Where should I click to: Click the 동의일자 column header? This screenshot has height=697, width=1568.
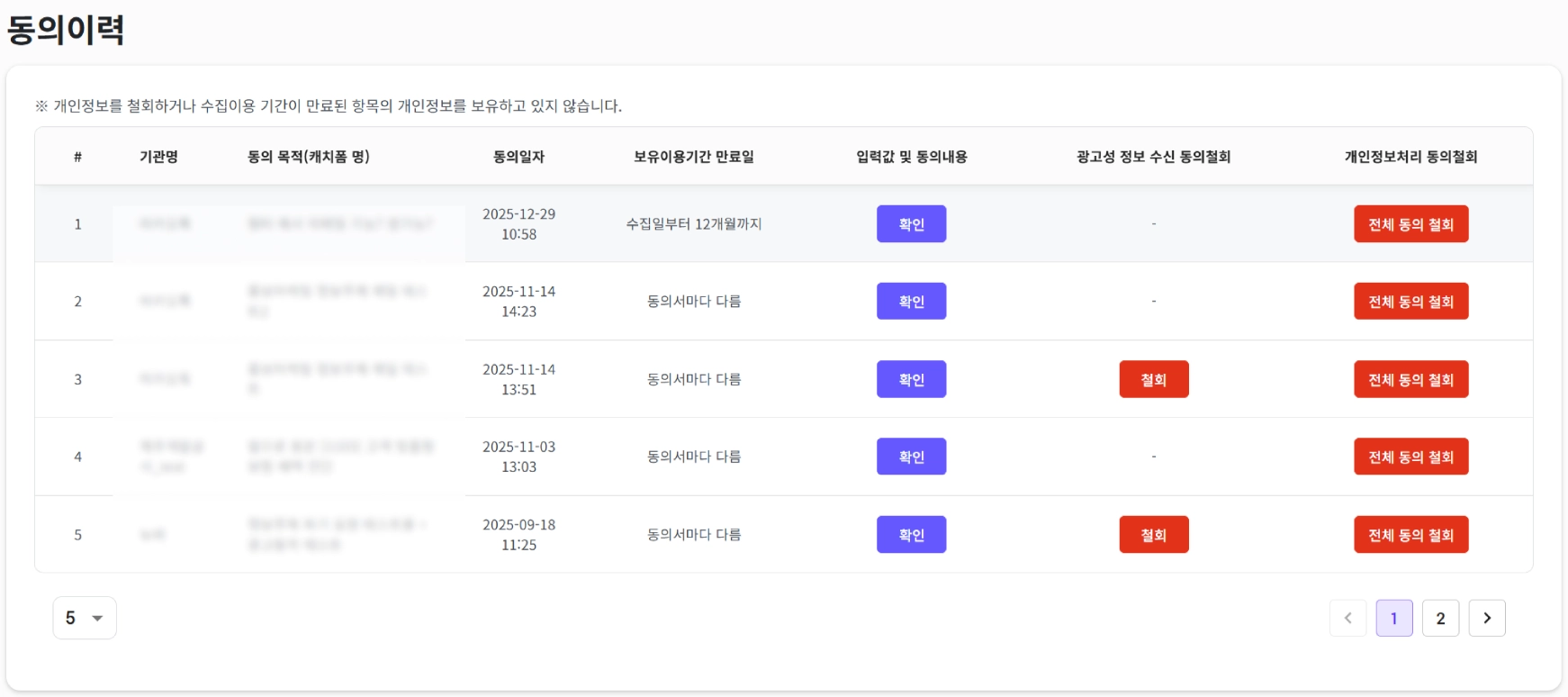(518, 157)
